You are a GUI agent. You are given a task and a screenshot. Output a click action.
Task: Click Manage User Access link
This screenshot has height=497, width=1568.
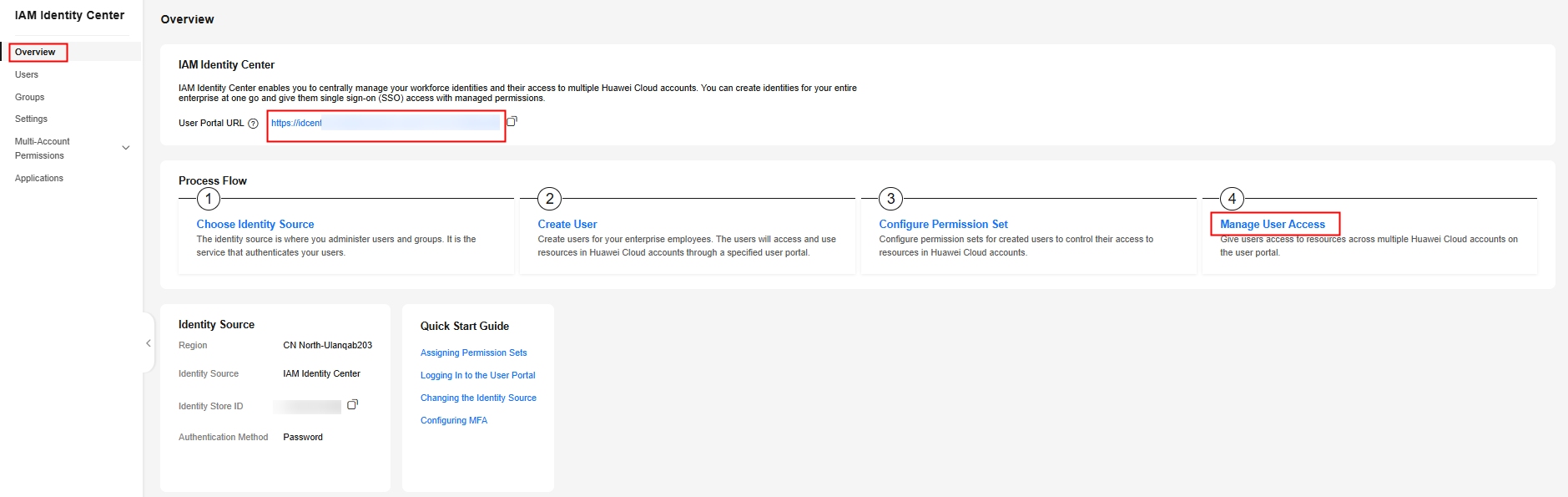[x=1273, y=224]
